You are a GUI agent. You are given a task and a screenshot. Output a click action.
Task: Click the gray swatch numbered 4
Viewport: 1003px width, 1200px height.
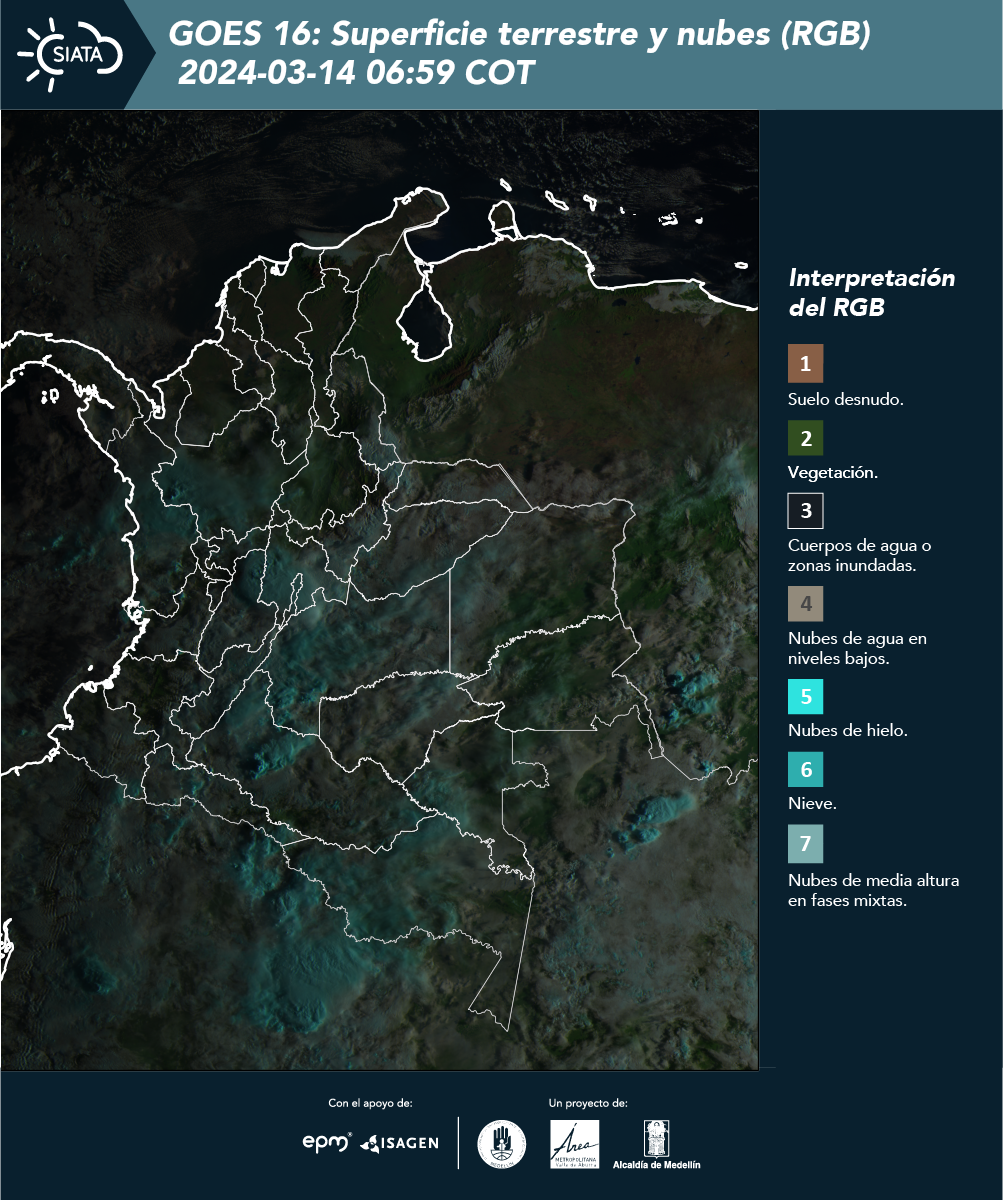[x=805, y=604]
